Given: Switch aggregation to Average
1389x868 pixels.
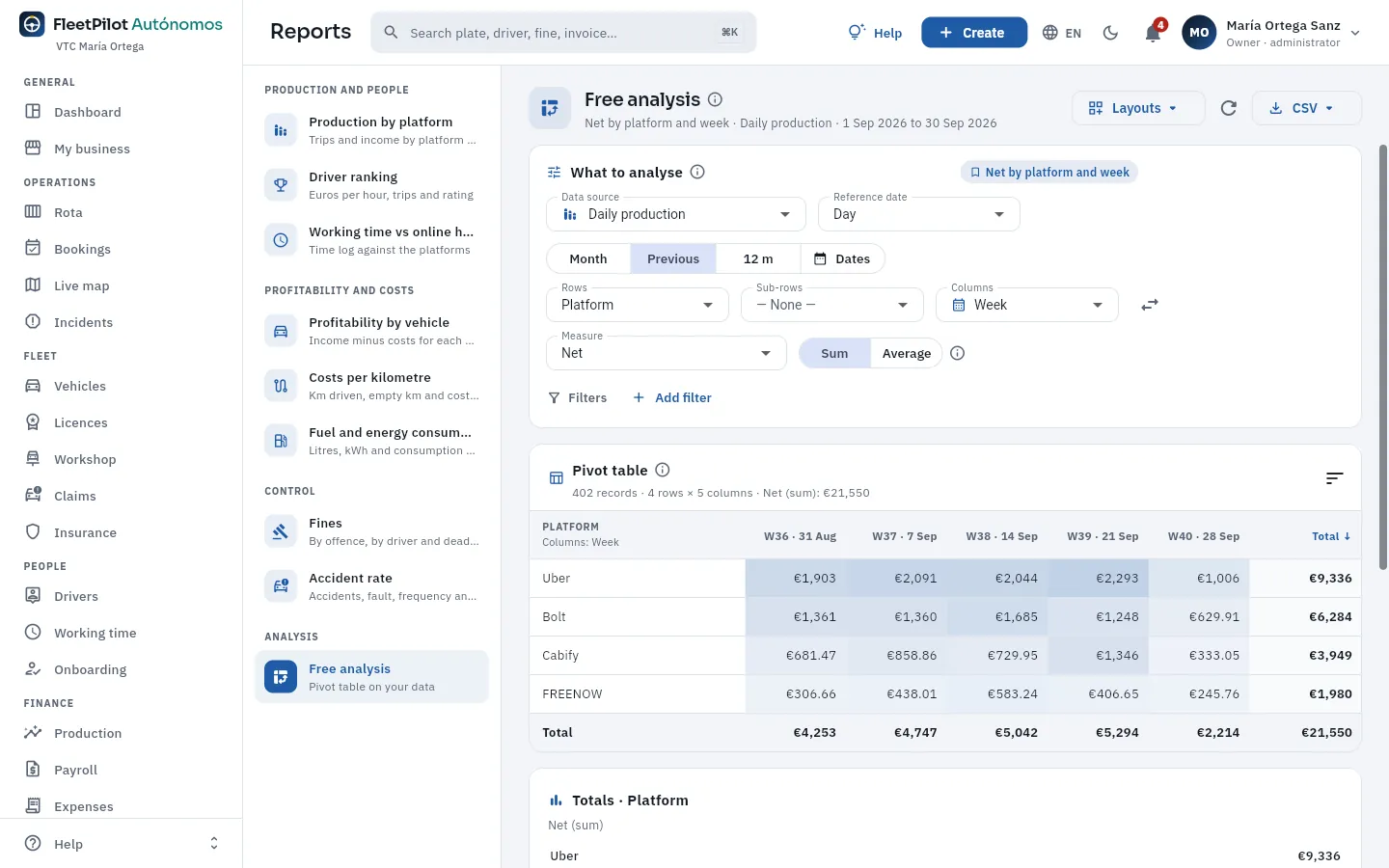Looking at the screenshot, I should point(907,353).
